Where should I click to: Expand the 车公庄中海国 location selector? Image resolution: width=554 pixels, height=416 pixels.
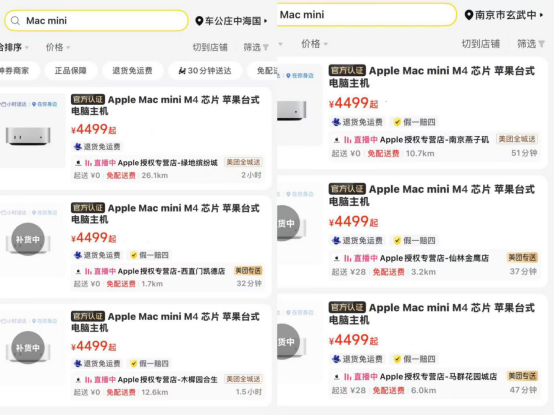click(x=231, y=21)
